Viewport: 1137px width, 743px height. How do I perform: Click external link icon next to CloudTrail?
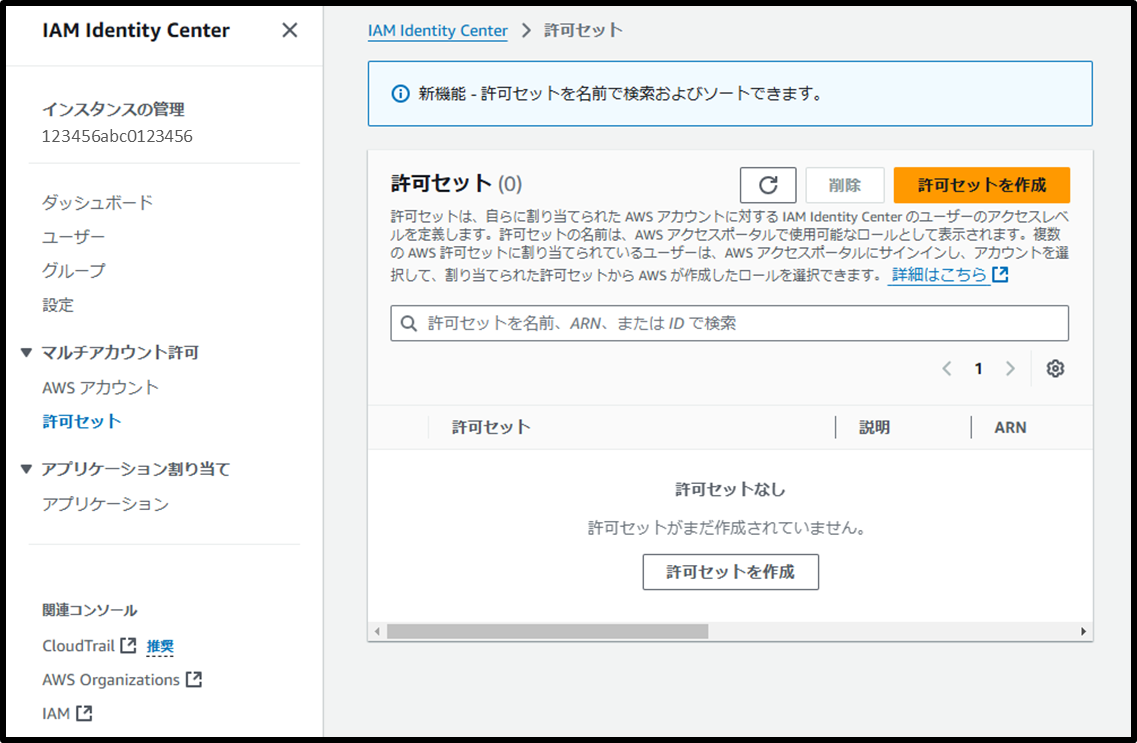click(x=128, y=645)
